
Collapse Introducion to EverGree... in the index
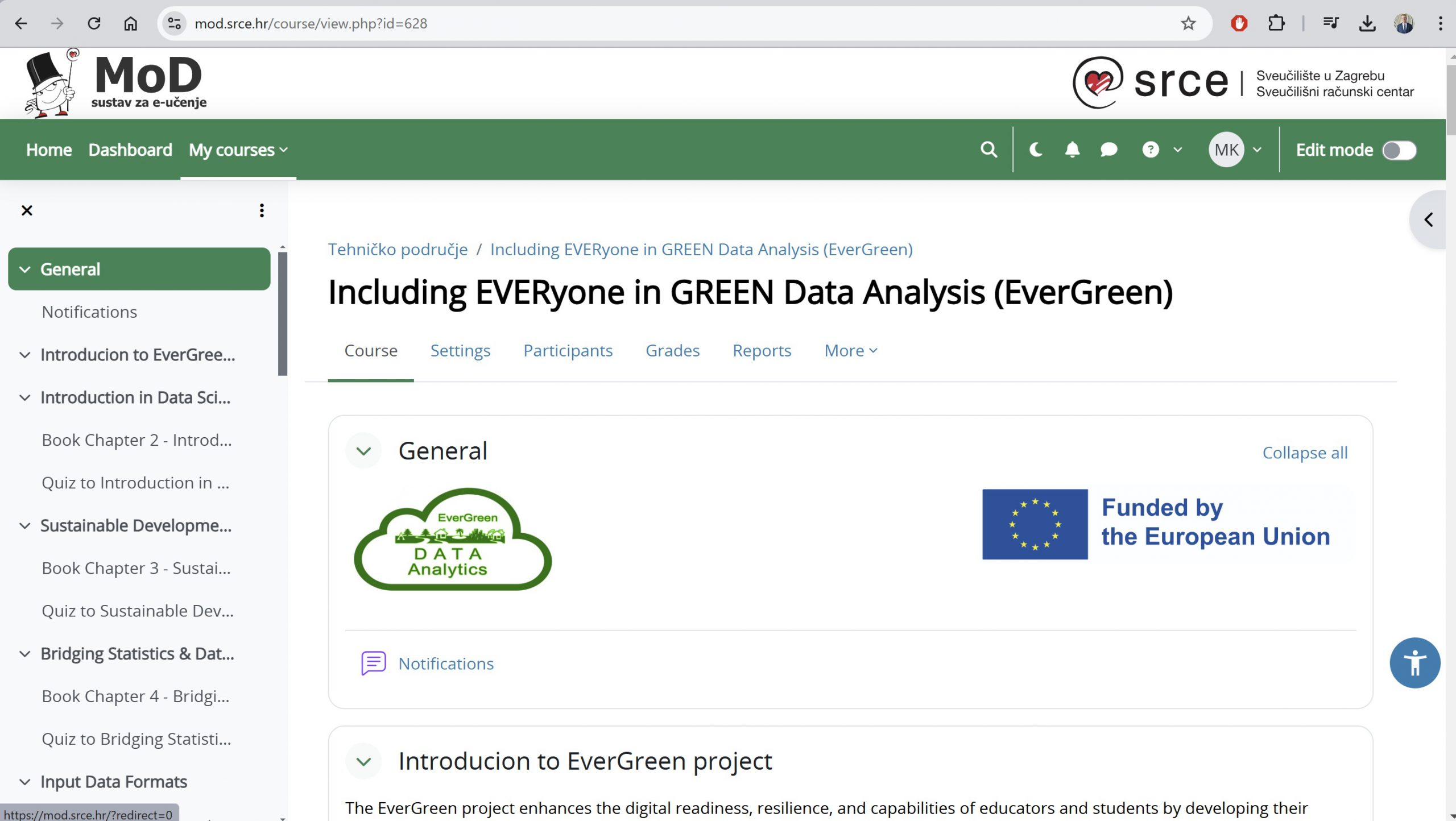(24, 355)
